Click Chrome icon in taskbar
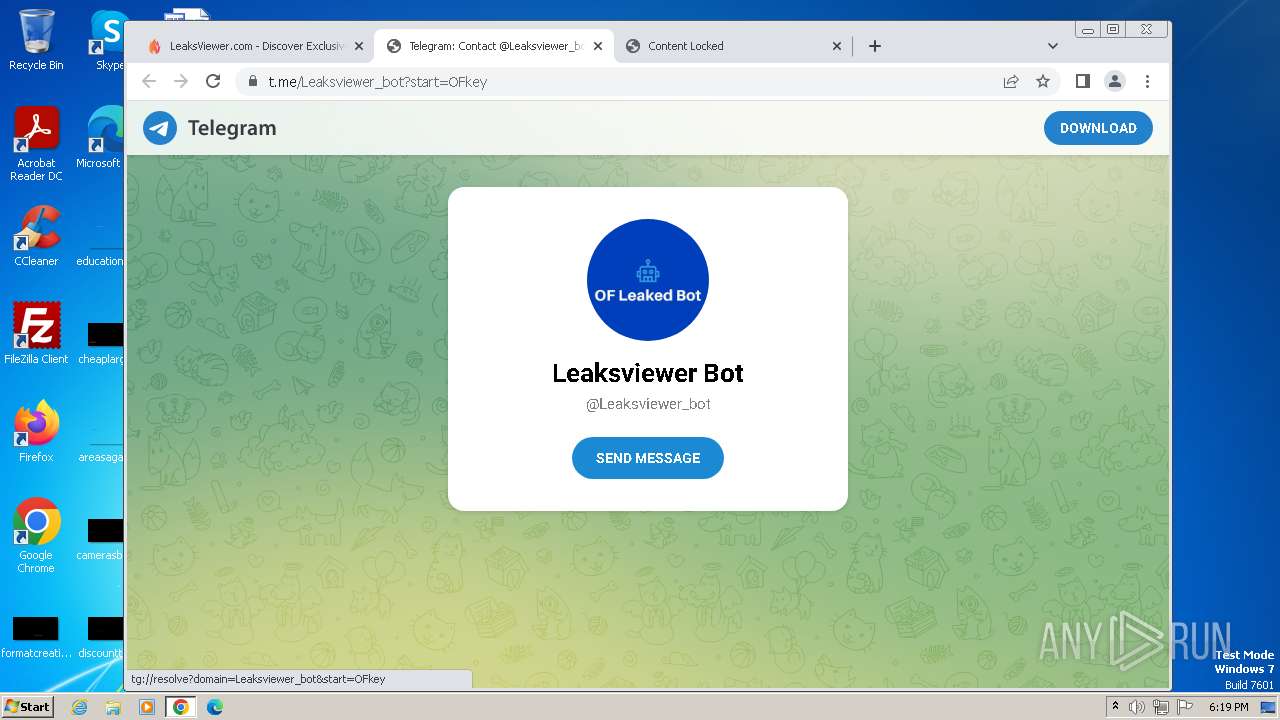The width and height of the screenshot is (1280, 720). coord(181,707)
